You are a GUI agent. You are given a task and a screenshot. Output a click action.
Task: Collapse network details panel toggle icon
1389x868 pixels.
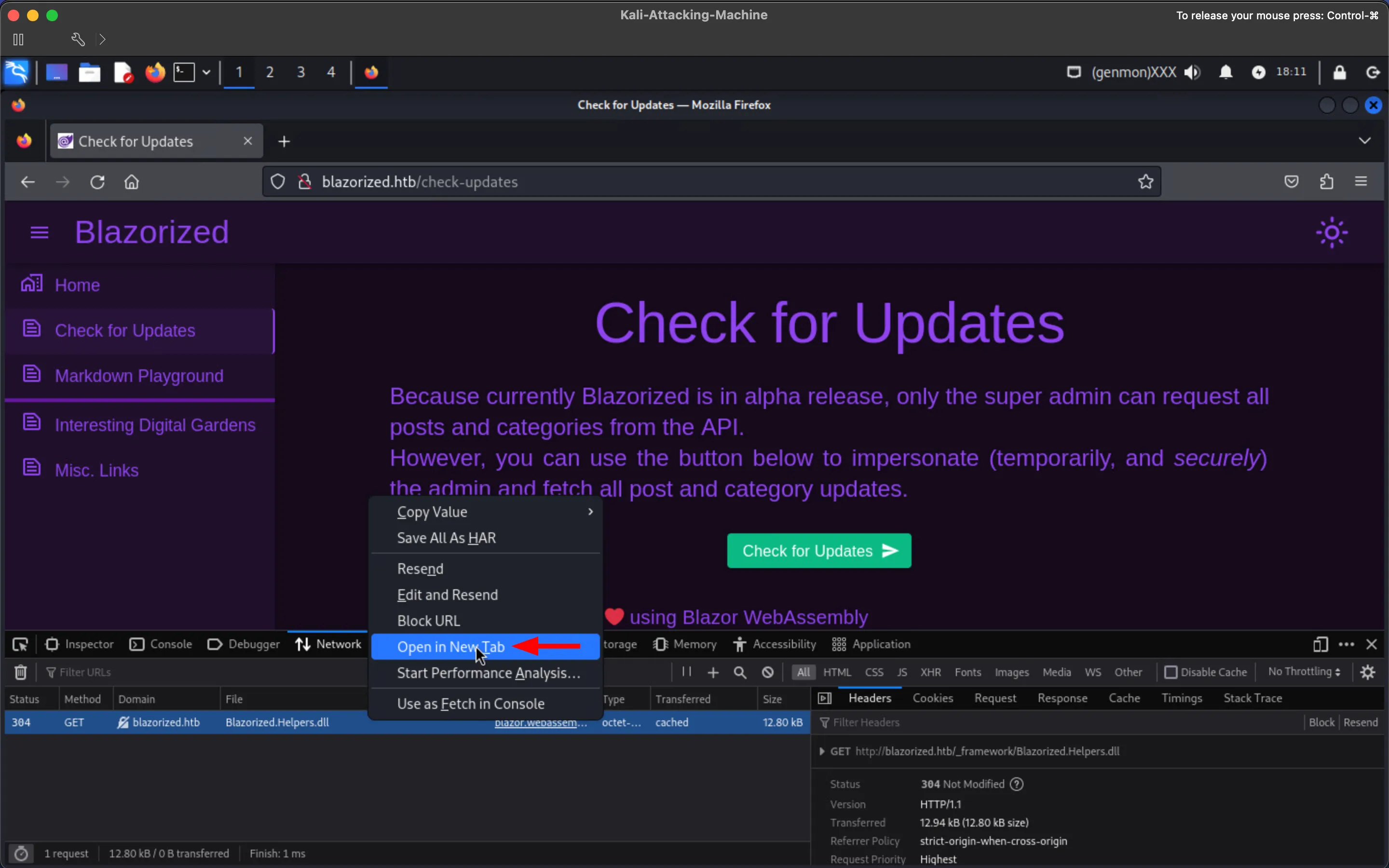[x=825, y=698]
